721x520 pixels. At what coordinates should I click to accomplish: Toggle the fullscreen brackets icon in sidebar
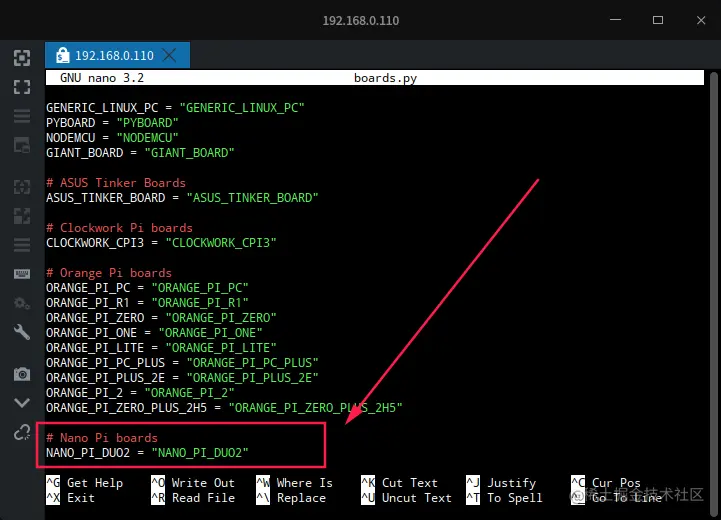pyautogui.click(x=22, y=87)
